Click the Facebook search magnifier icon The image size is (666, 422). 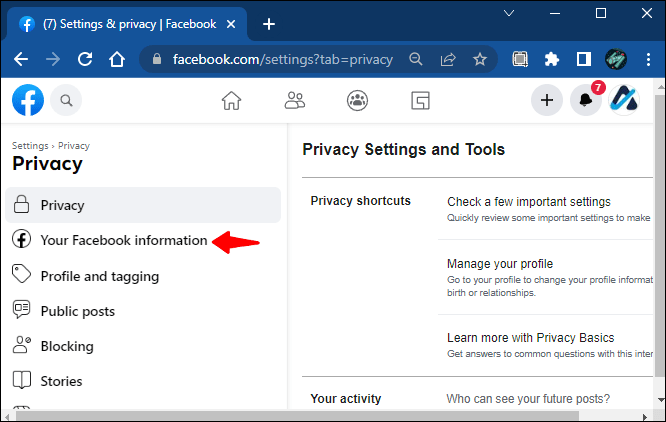[x=66, y=100]
